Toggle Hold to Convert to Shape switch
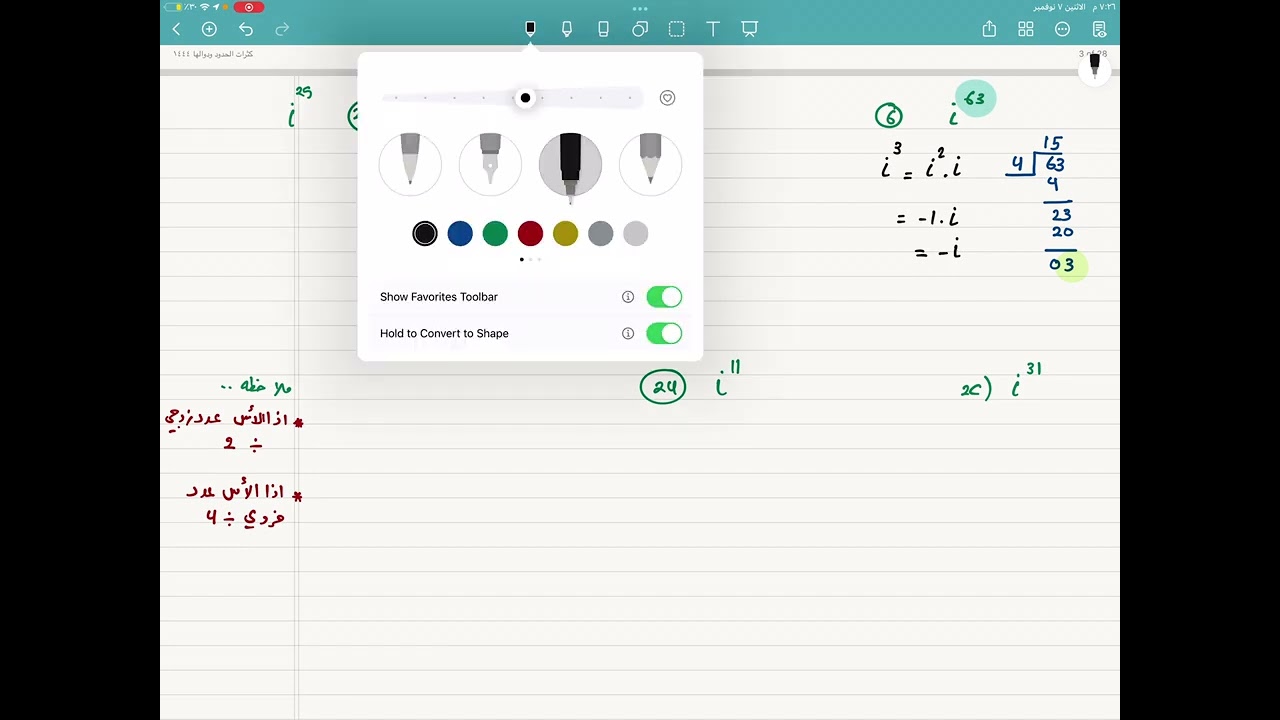1280x720 pixels. pos(664,334)
